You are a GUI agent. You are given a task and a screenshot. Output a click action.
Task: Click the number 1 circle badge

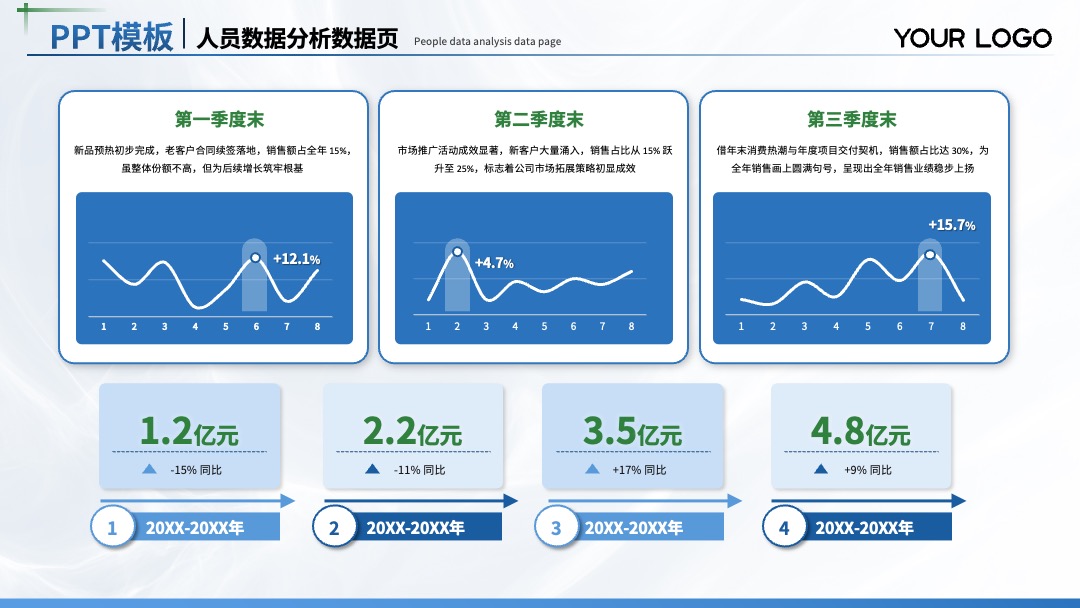[112, 527]
